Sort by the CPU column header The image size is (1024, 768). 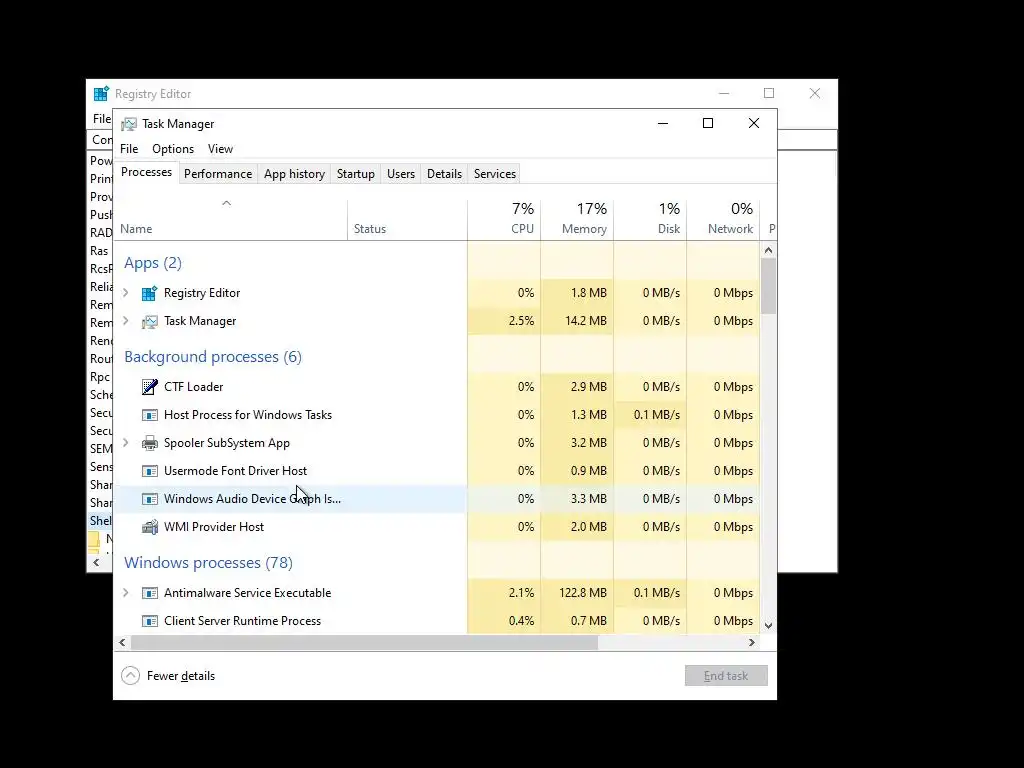coord(504,219)
